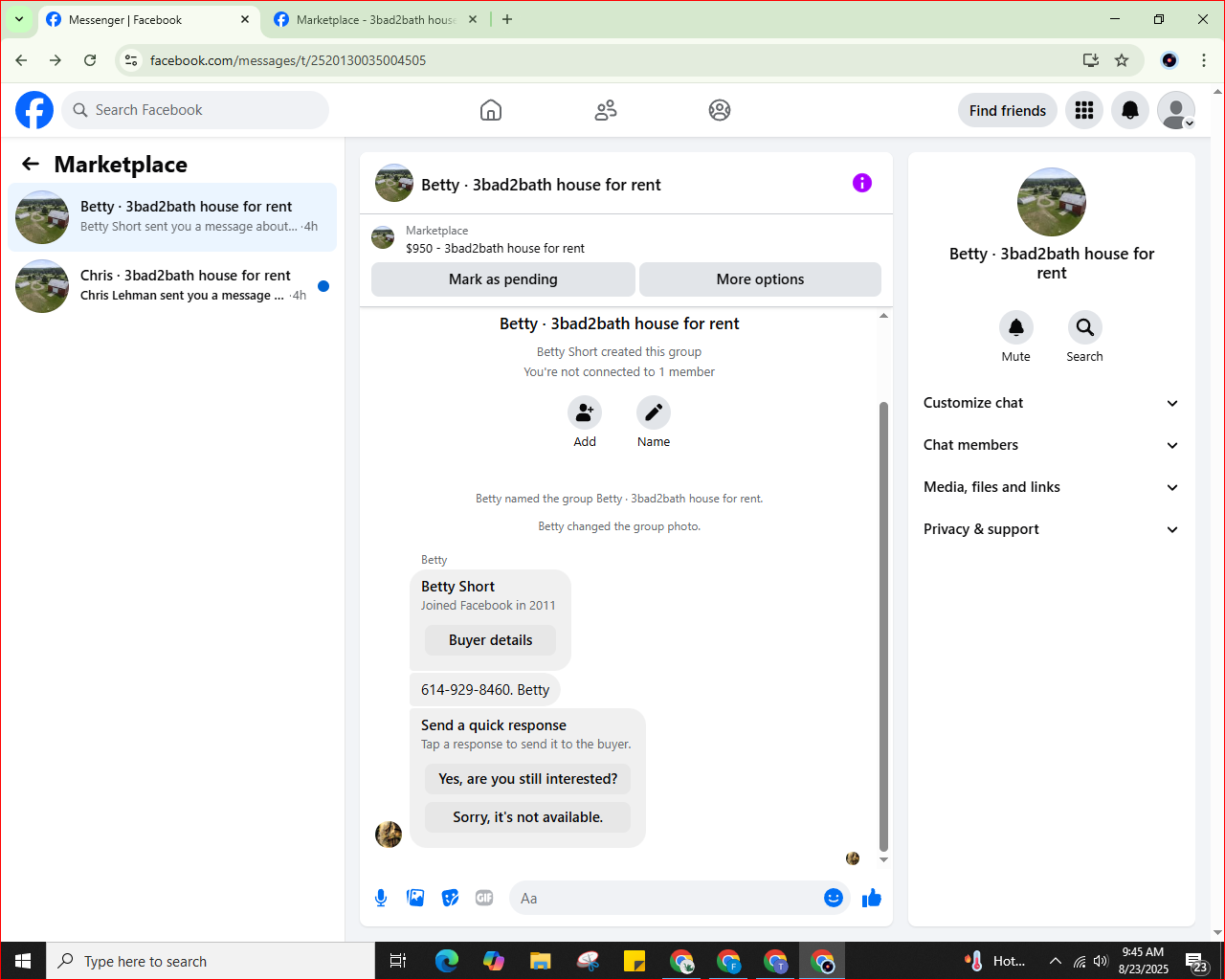Open Sticky Notes on the taskbar

click(x=635, y=961)
